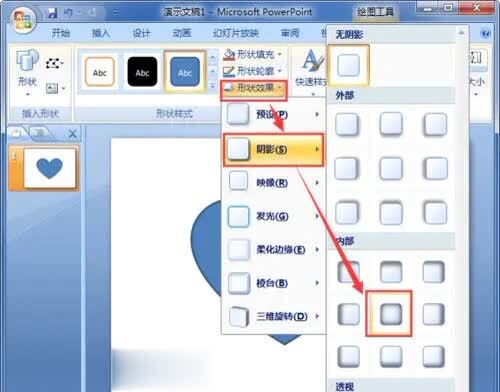Apply the white orange-outlined Abc style
This screenshot has width=500, height=392.
coord(100,72)
